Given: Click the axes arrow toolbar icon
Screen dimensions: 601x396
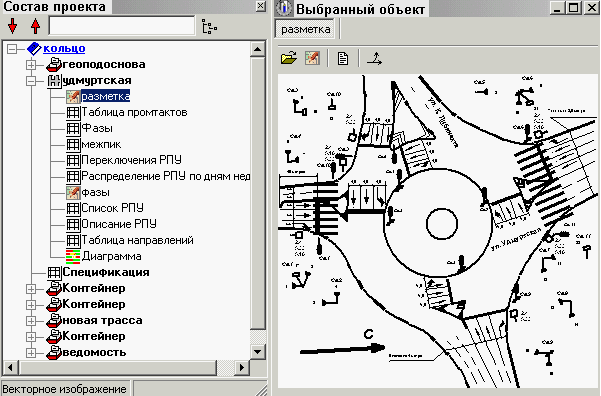Looking at the screenshot, I should (374, 58).
